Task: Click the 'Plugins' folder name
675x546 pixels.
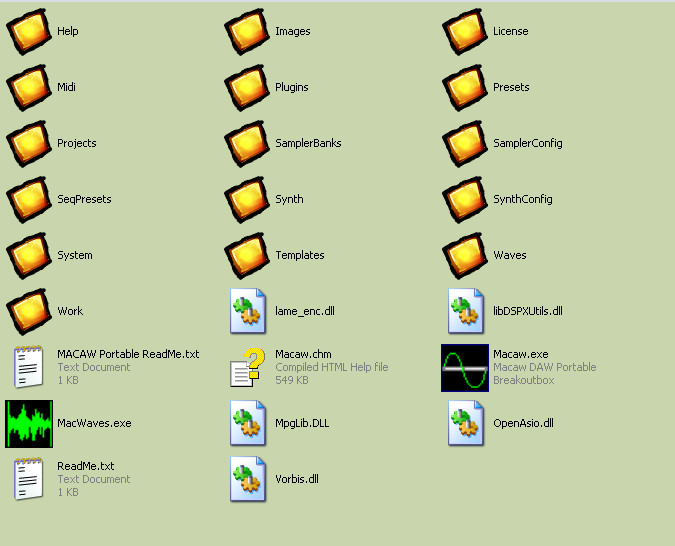Action: (292, 87)
